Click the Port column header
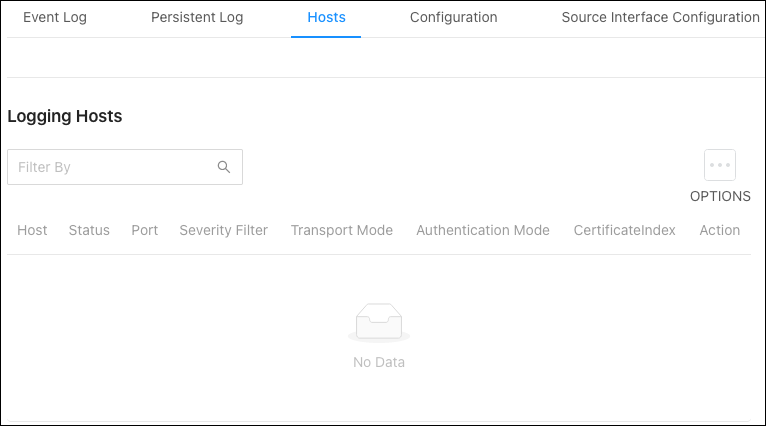Screen dimensions: 766x426 click(x=145, y=230)
